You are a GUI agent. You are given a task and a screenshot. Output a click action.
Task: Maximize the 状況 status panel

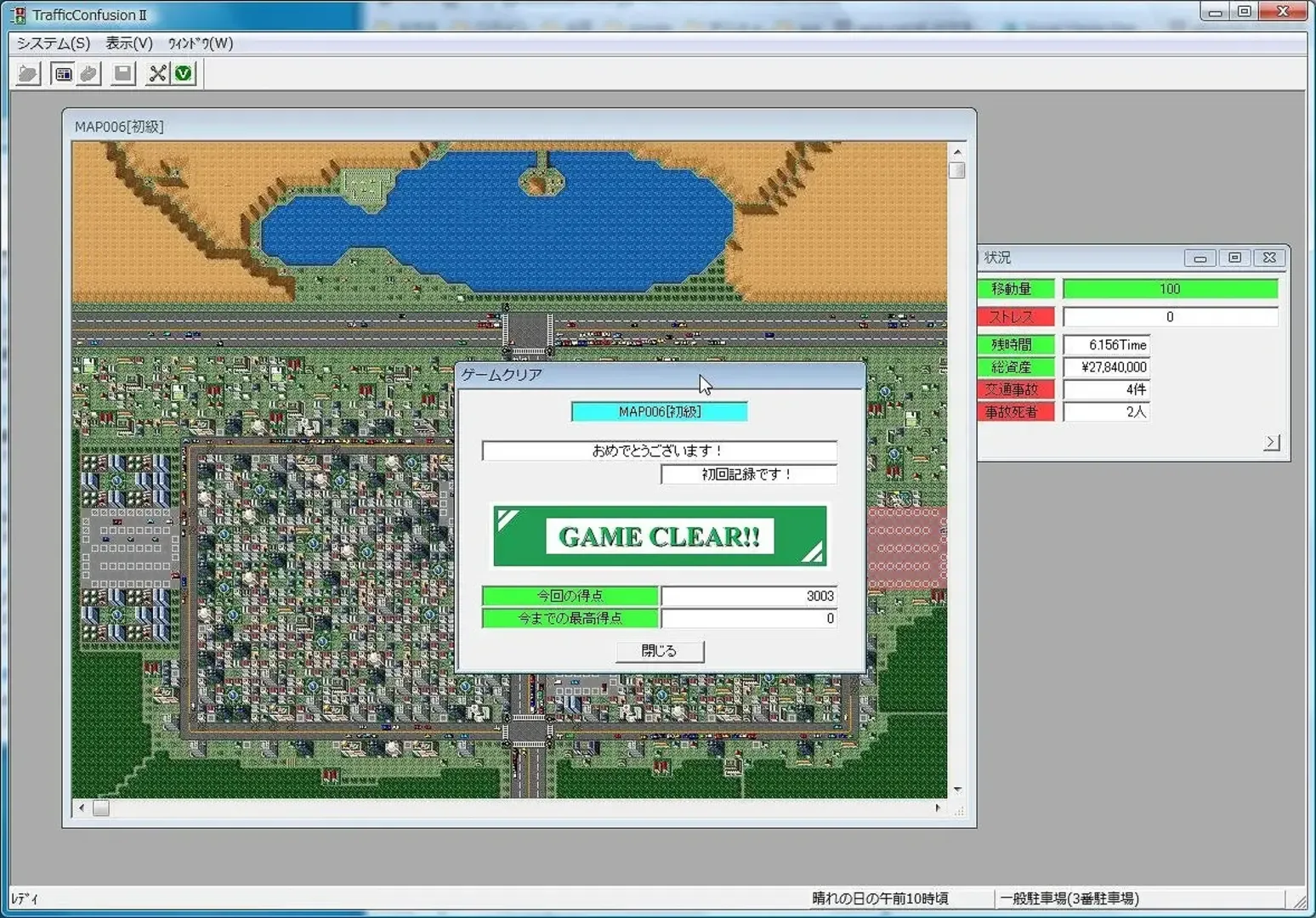tap(1234, 258)
